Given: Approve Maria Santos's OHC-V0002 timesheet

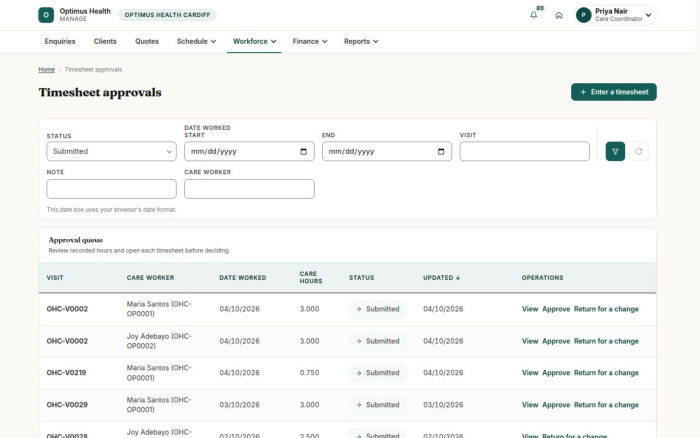Looking at the screenshot, I should (556, 309).
